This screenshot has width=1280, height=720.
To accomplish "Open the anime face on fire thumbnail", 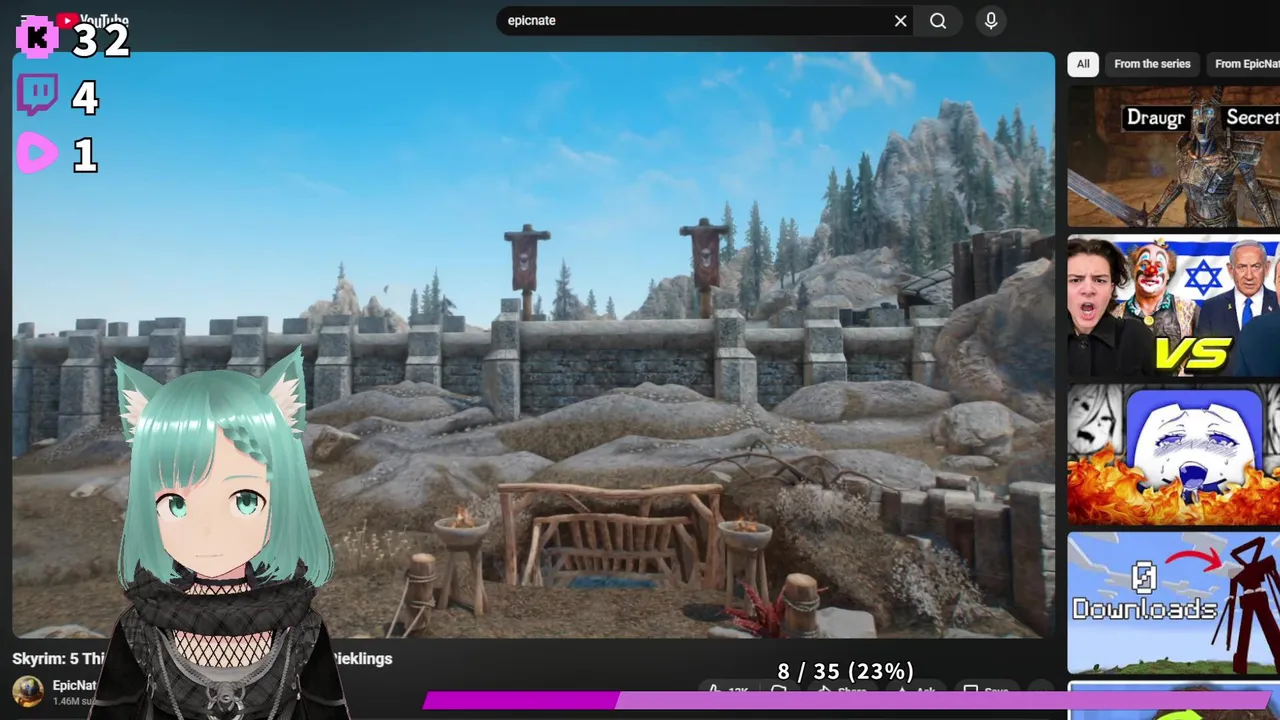I will point(1174,455).
